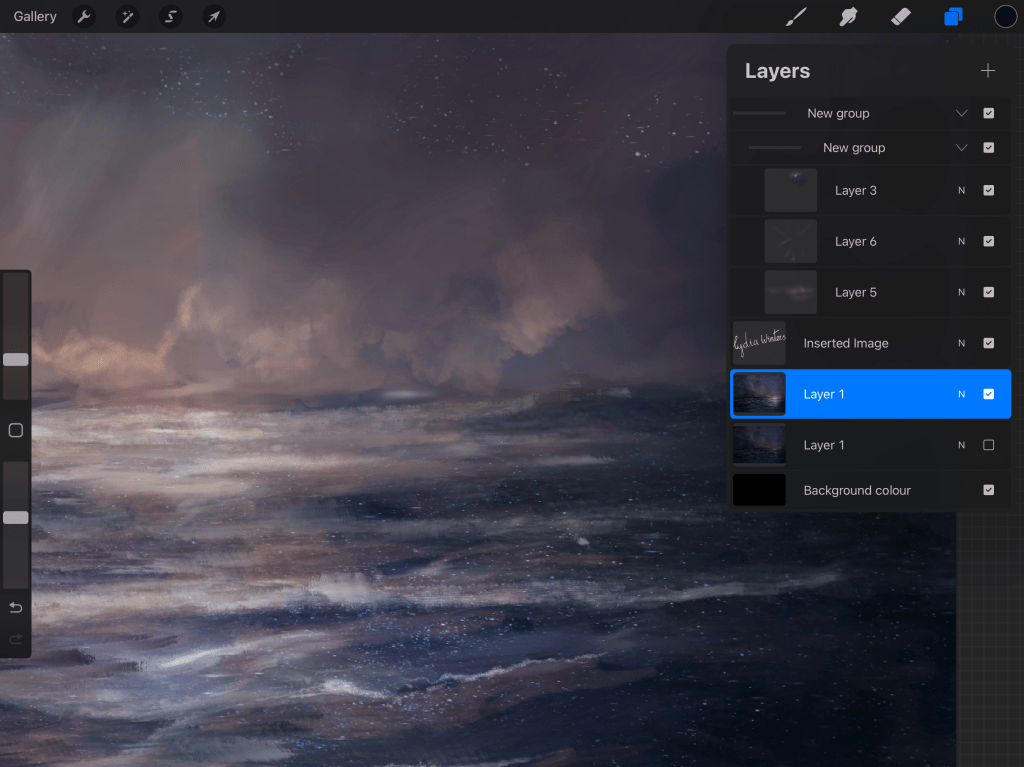Screen dimensions: 1024x767
Task: Collapse the nested New group chevron
Action: (x=961, y=148)
